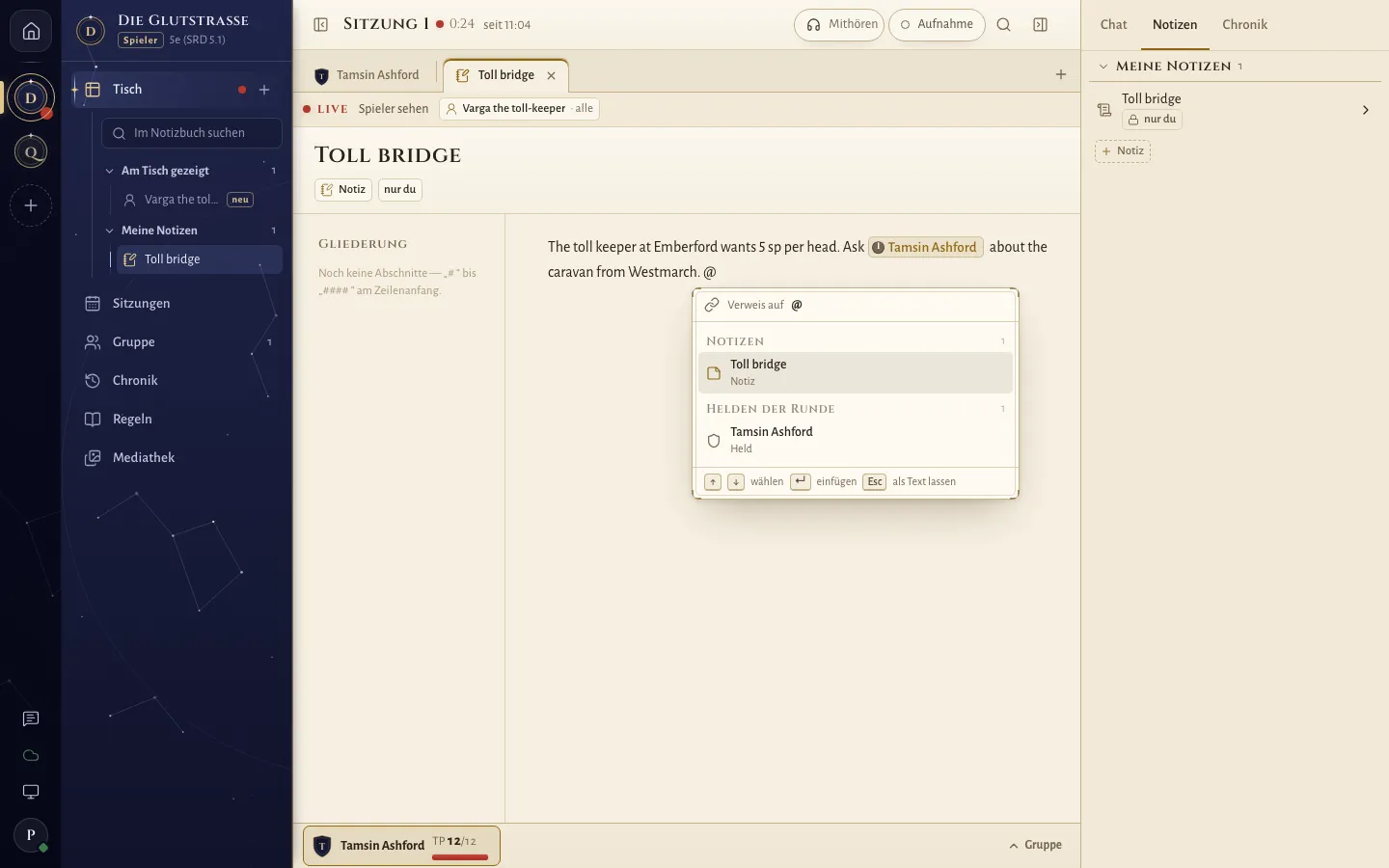Switch to the Chronik tab in right panel

1244,24
